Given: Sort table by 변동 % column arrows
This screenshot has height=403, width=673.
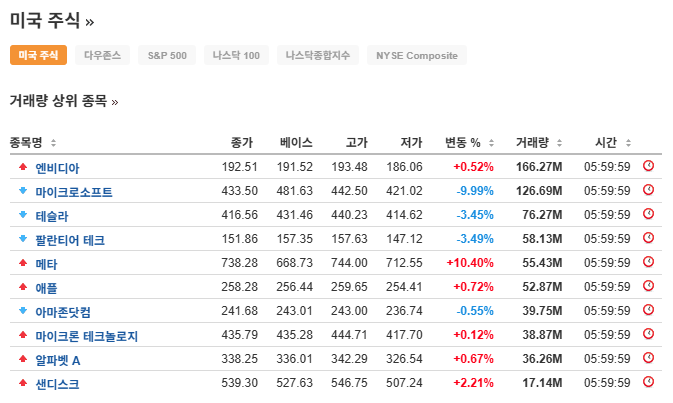Looking at the screenshot, I should tap(491, 143).
